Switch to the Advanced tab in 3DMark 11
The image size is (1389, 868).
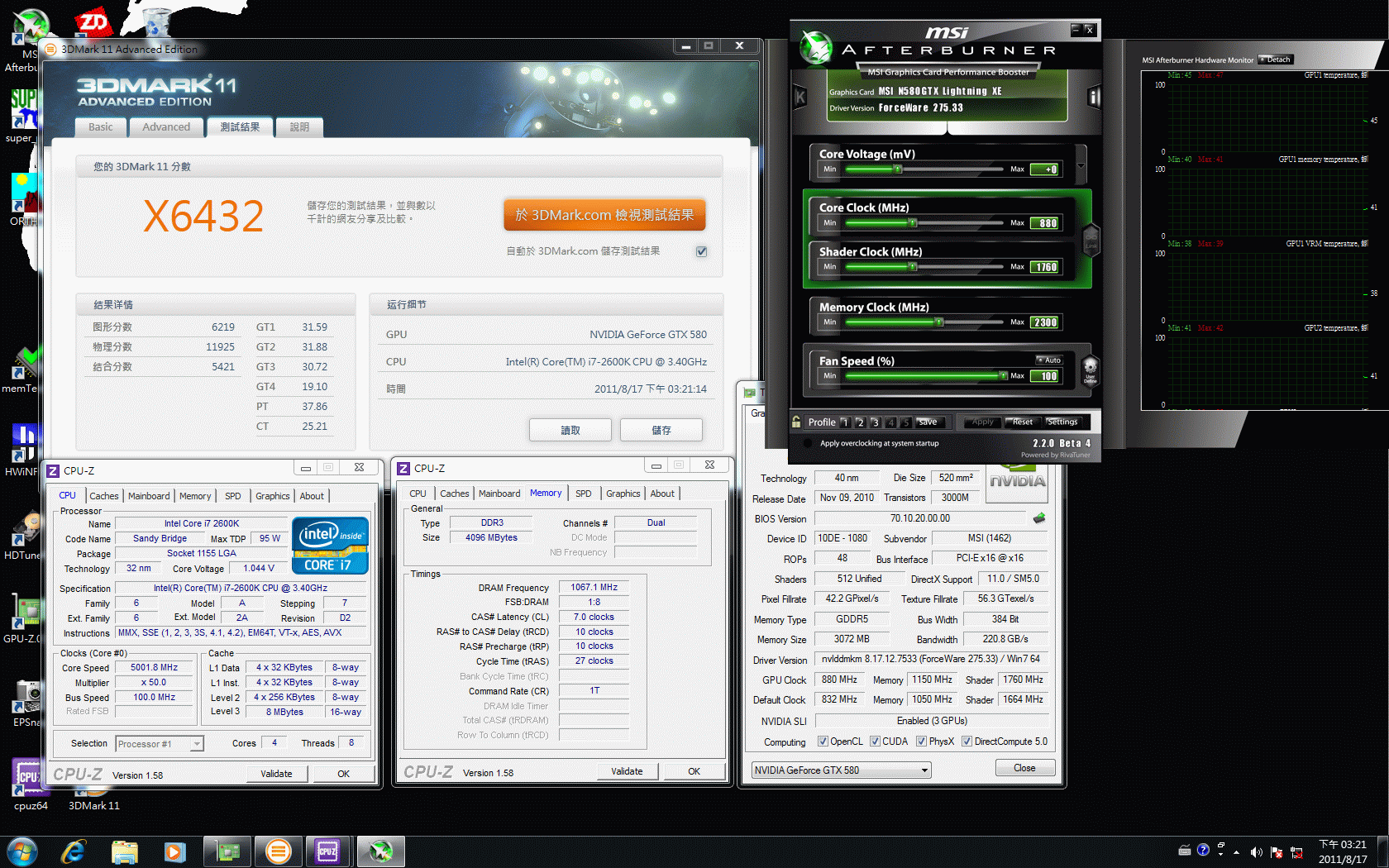tap(166, 126)
